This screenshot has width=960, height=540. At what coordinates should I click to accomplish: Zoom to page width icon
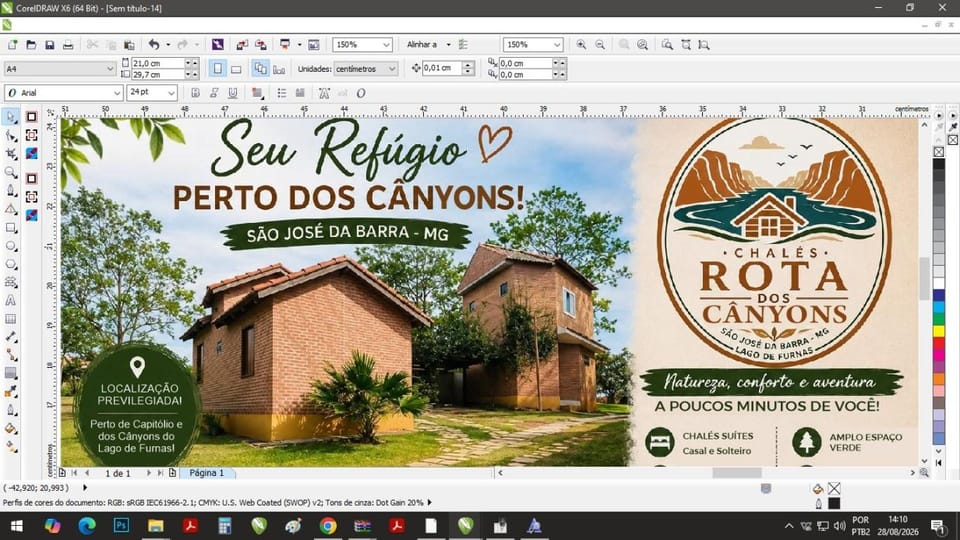point(686,45)
